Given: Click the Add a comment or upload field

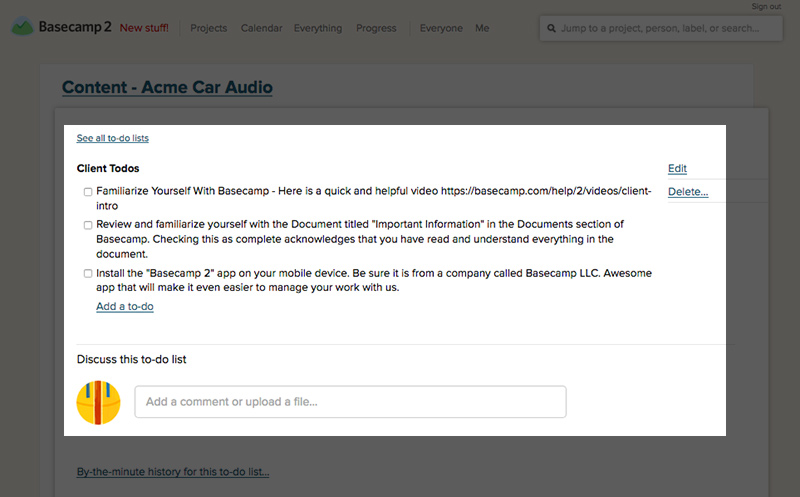Looking at the screenshot, I should (x=351, y=402).
